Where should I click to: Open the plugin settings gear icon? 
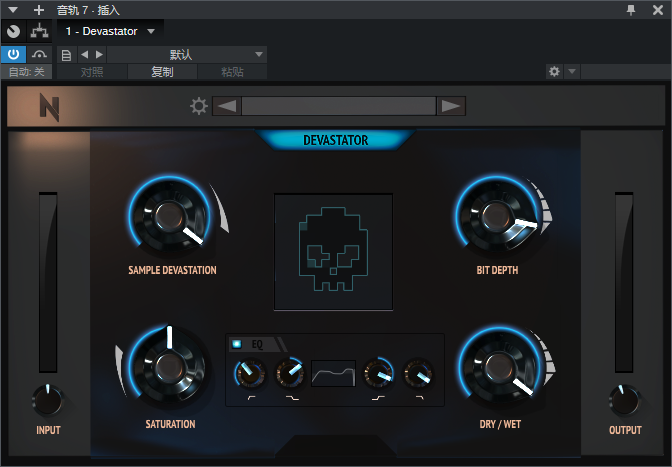coord(198,106)
